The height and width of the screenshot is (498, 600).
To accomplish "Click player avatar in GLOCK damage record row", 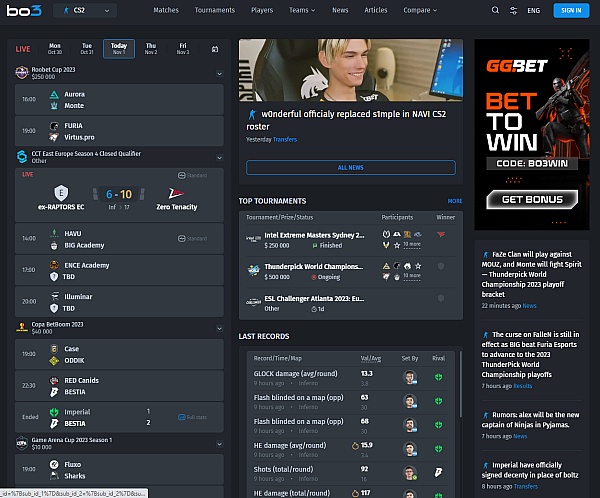I will (410, 377).
